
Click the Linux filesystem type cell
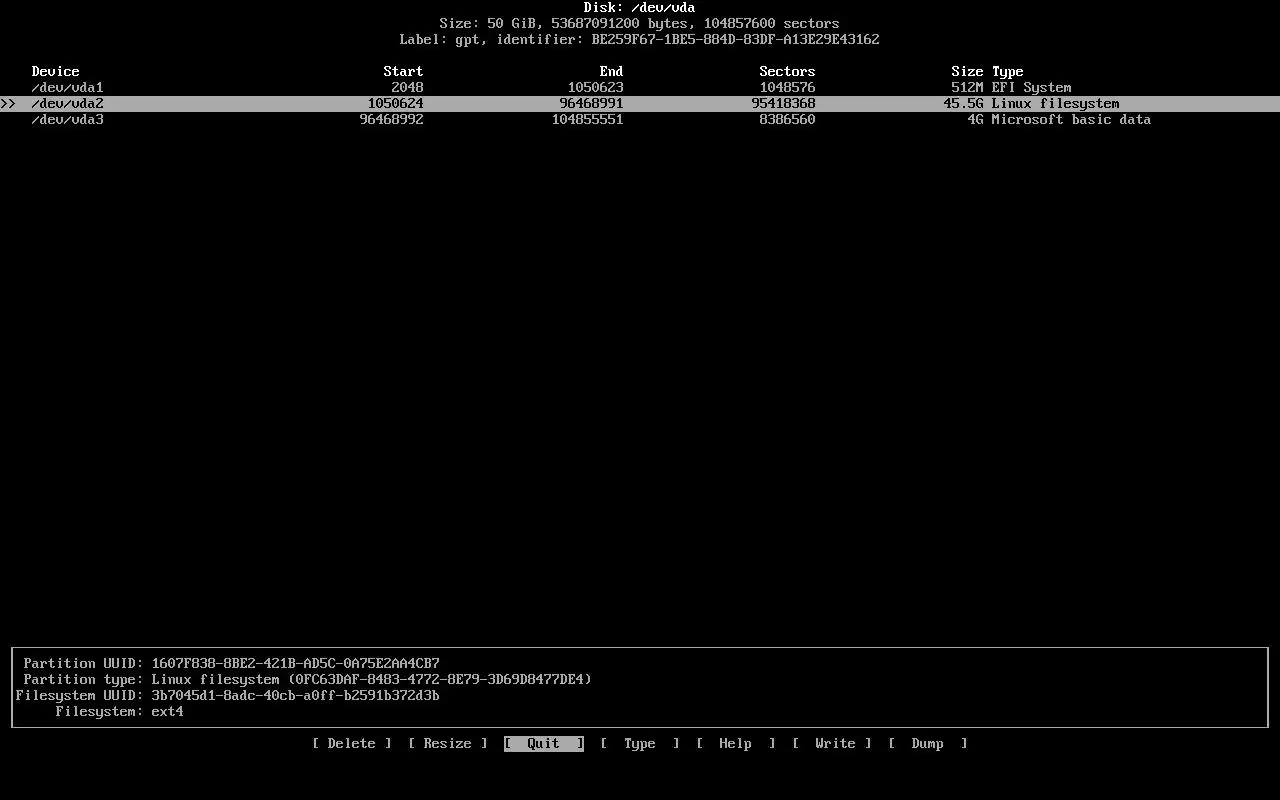1055,103
